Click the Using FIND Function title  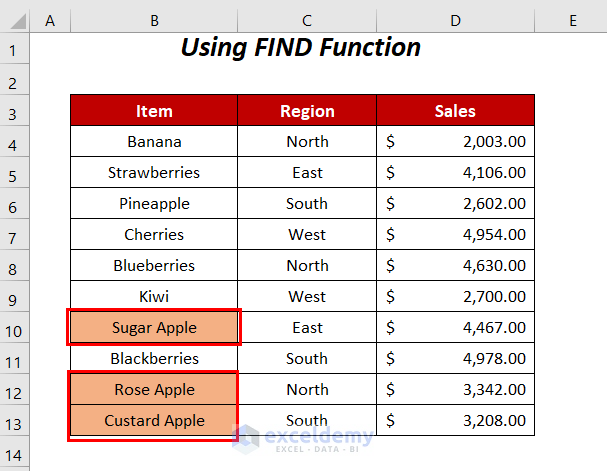(x=300, y=47)
